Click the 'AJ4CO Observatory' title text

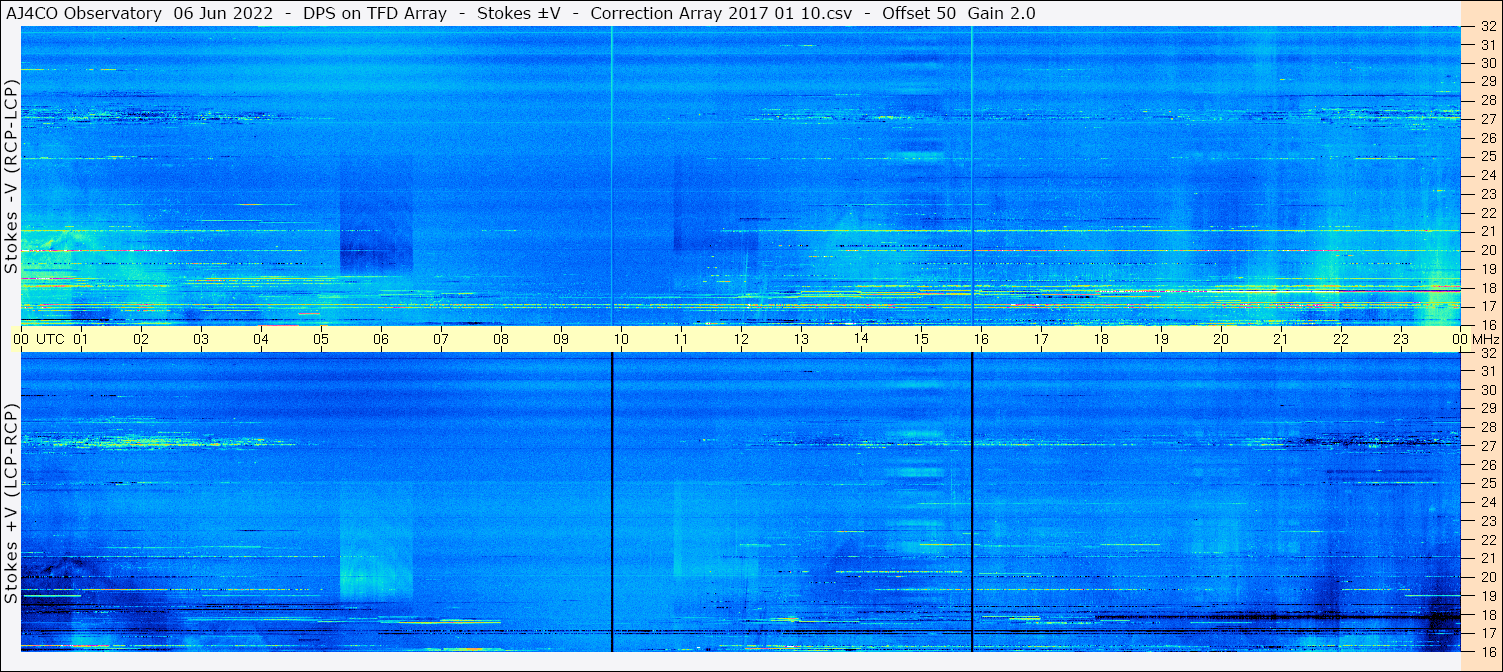coord(83,13)
